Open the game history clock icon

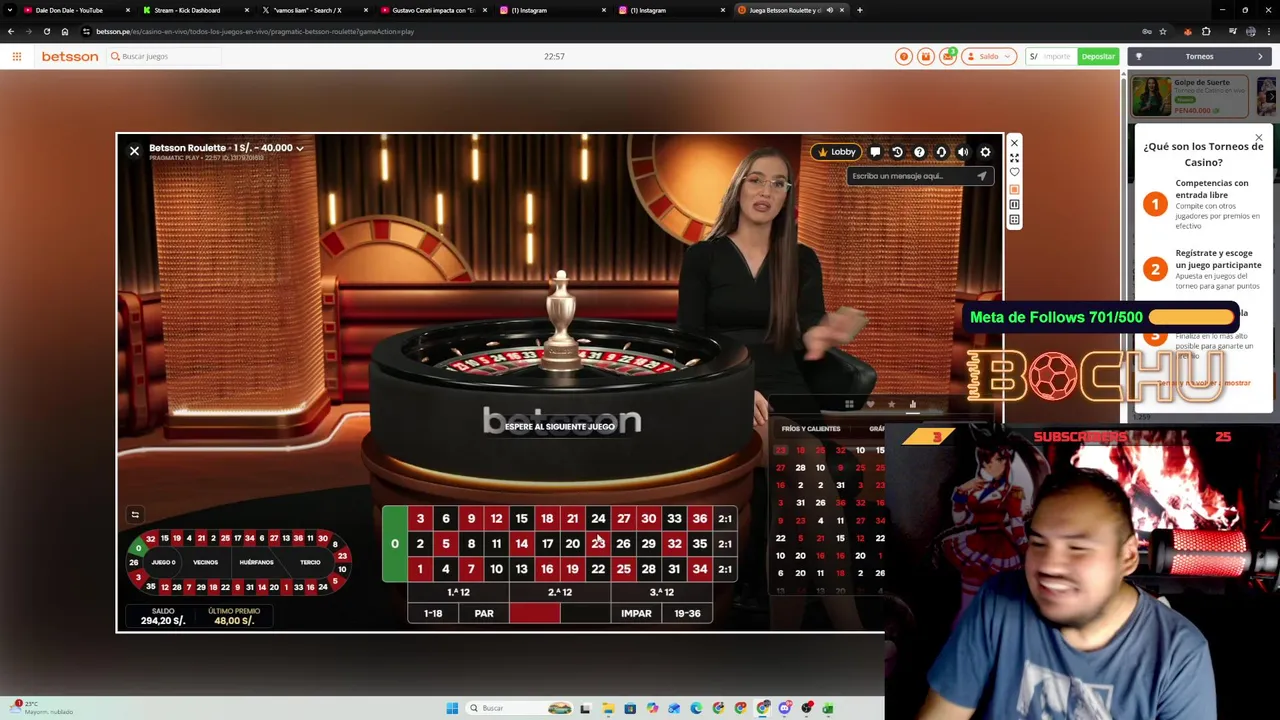coord(897,152)
